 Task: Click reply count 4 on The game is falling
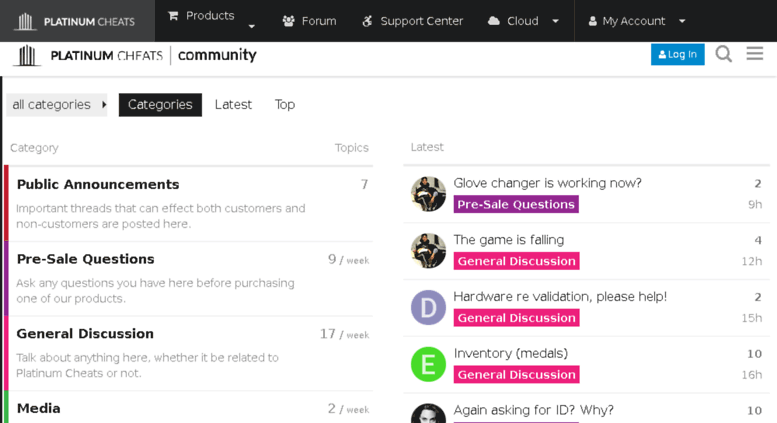(x=758, y=241)
